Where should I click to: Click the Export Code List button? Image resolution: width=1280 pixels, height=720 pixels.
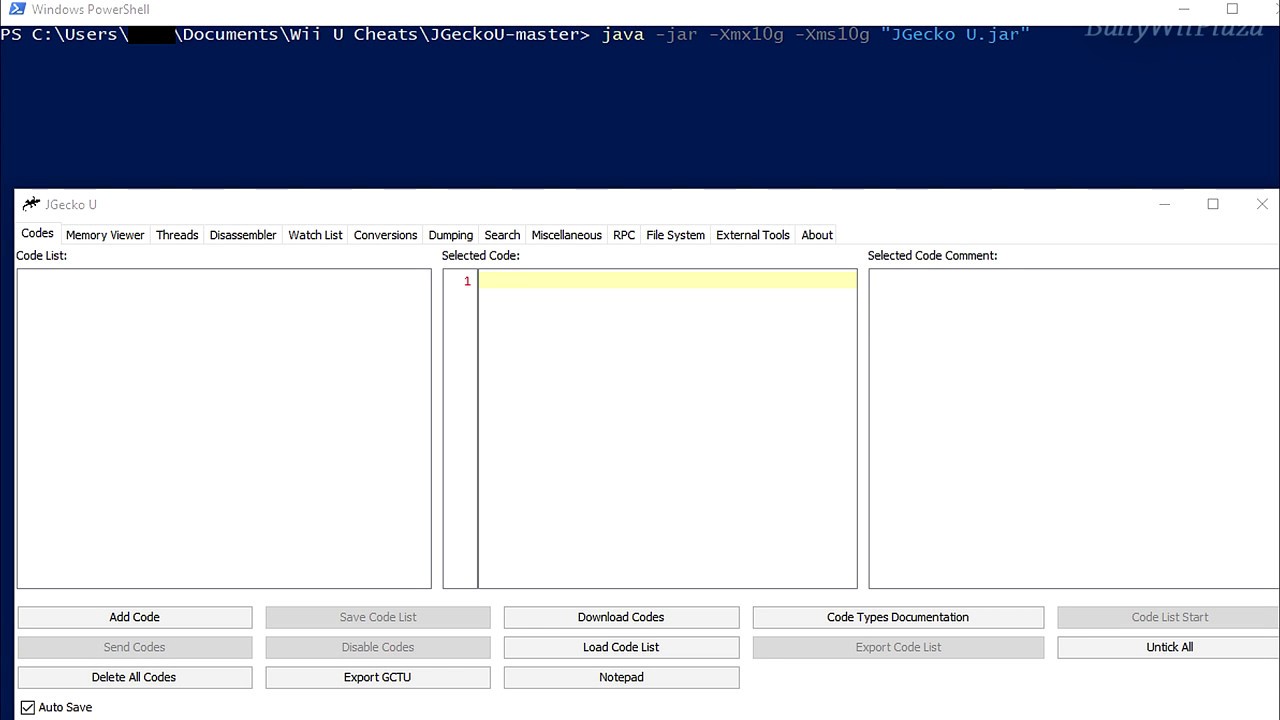coord(898,647)
